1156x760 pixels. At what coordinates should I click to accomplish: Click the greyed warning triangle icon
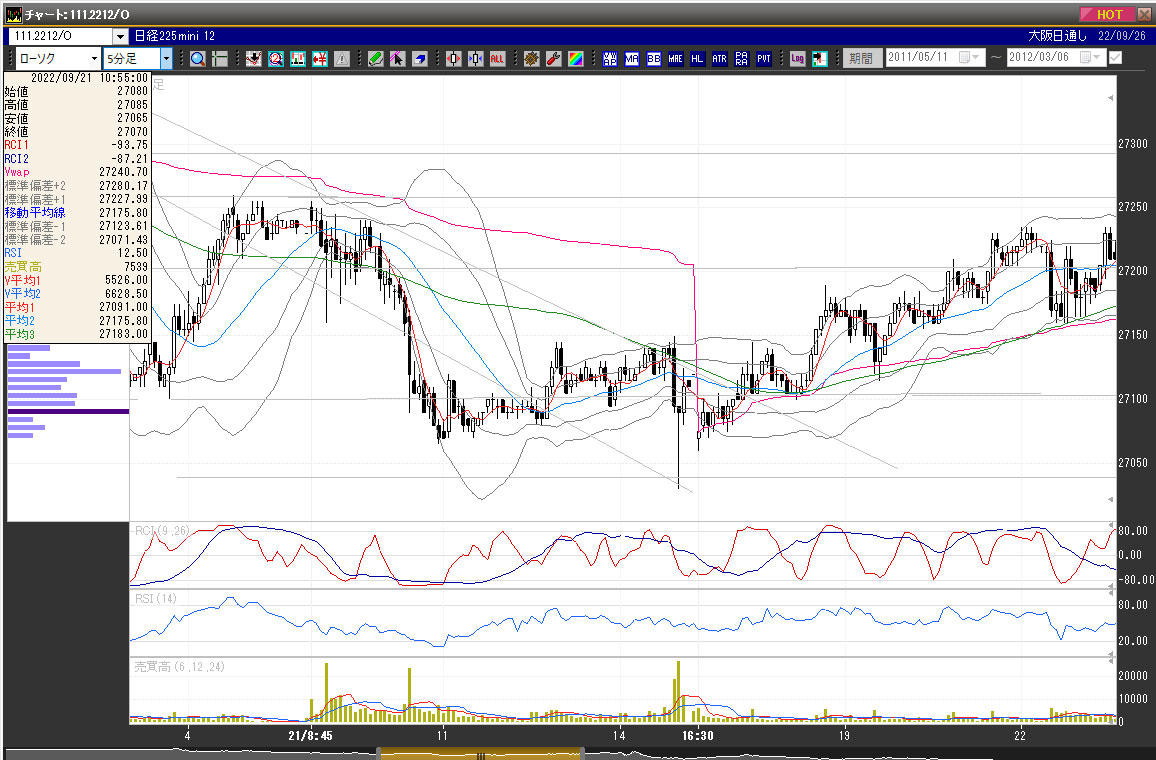341,59
